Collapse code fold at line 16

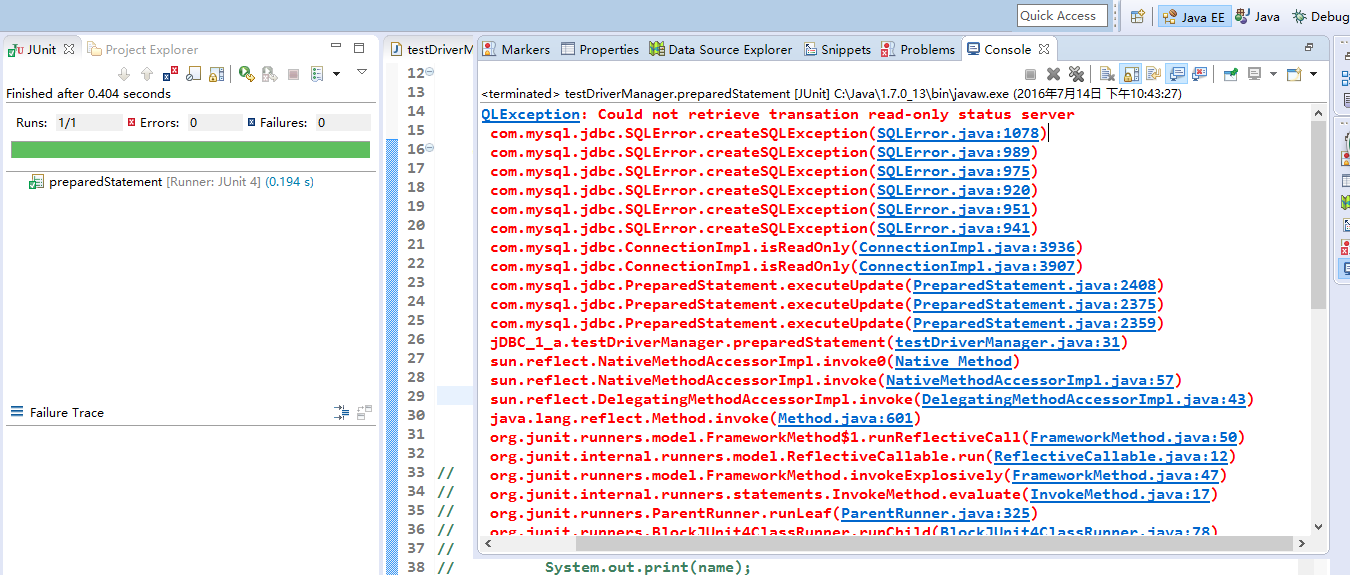point(430,148)
